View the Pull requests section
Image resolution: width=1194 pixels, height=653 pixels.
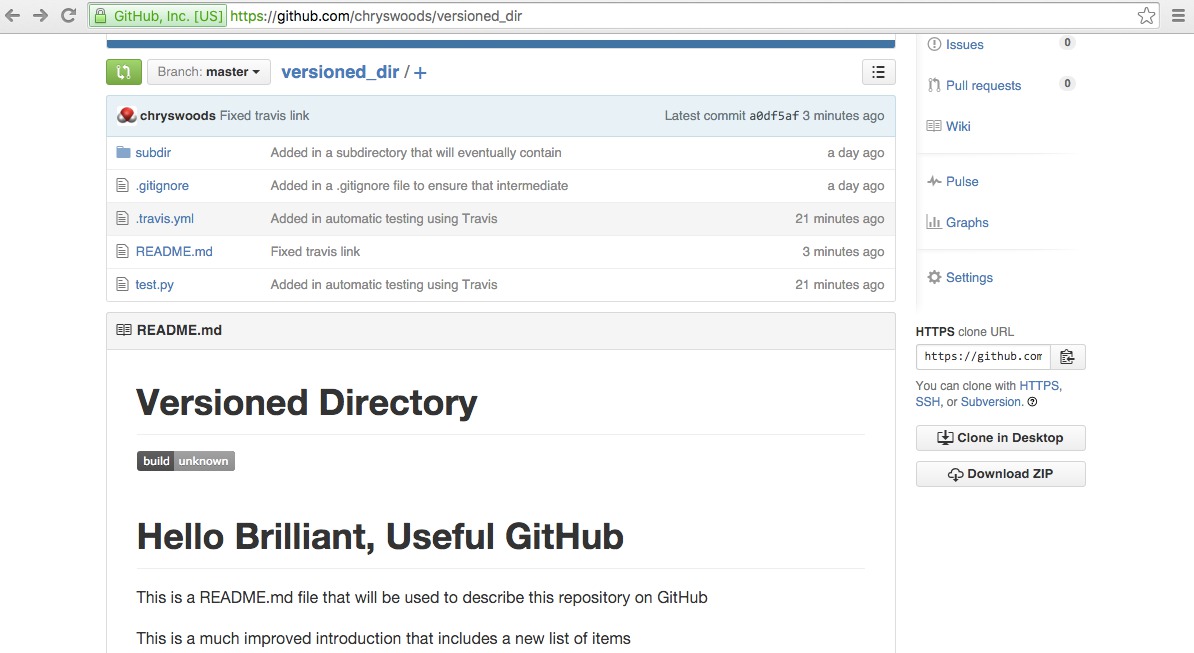click(x=983, y=85)
